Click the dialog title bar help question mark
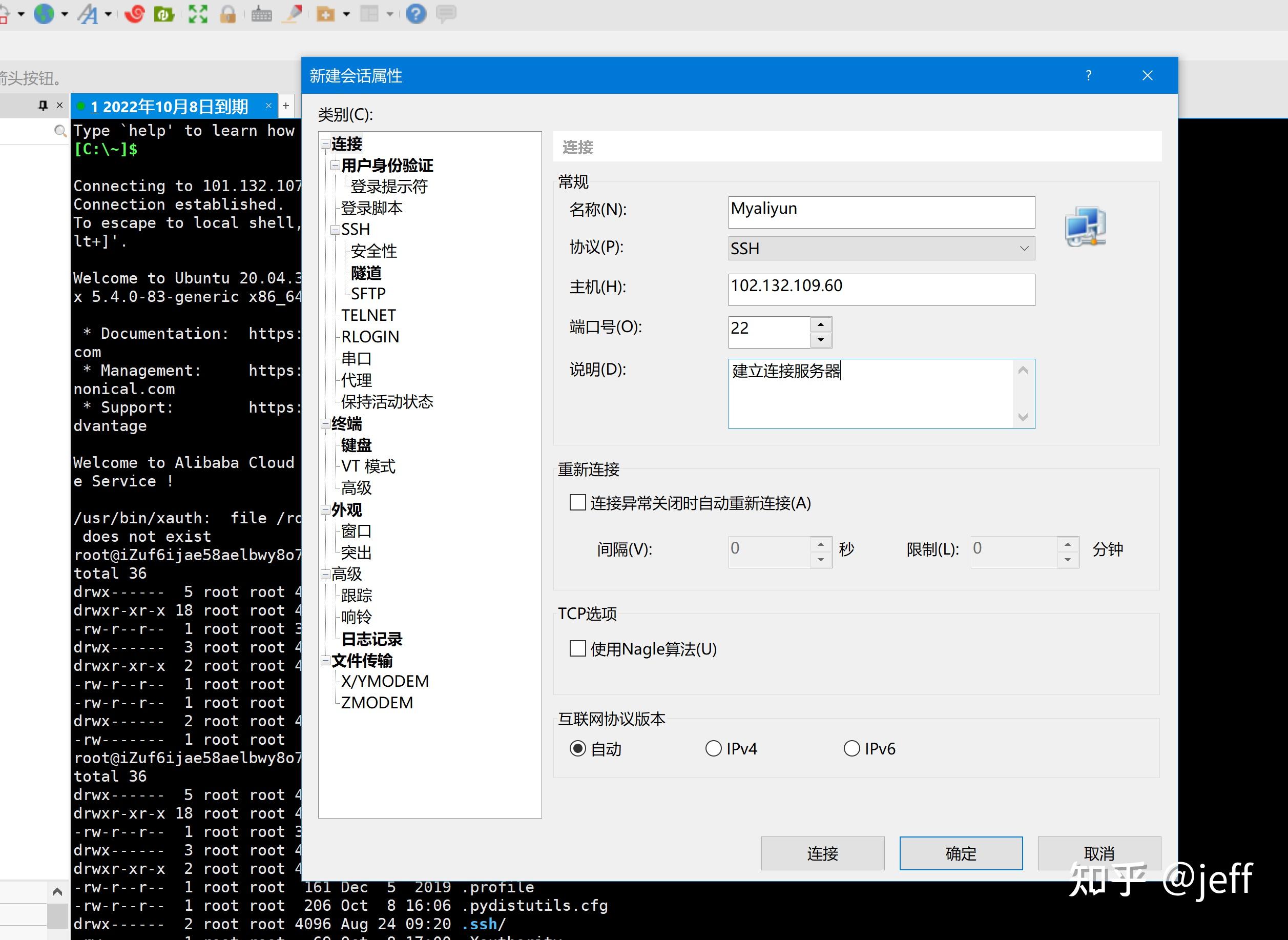 (x=1088, y=76)
